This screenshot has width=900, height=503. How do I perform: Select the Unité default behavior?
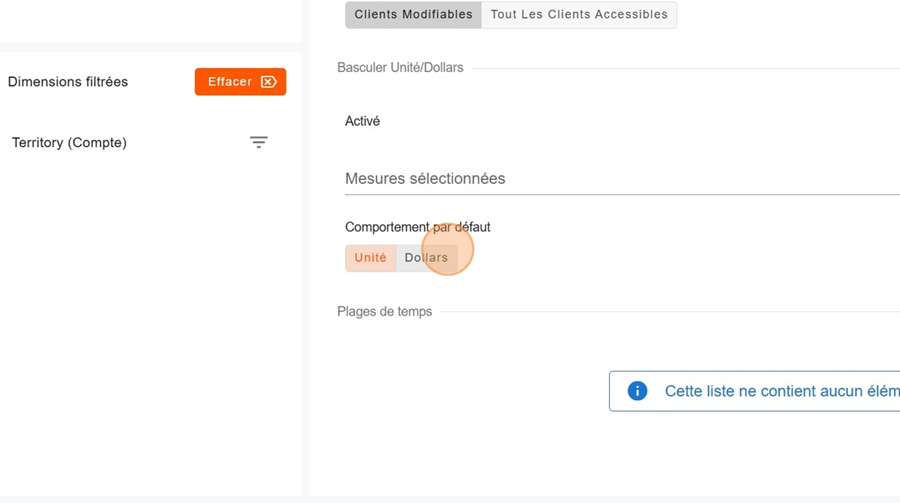tap(370, 258)
